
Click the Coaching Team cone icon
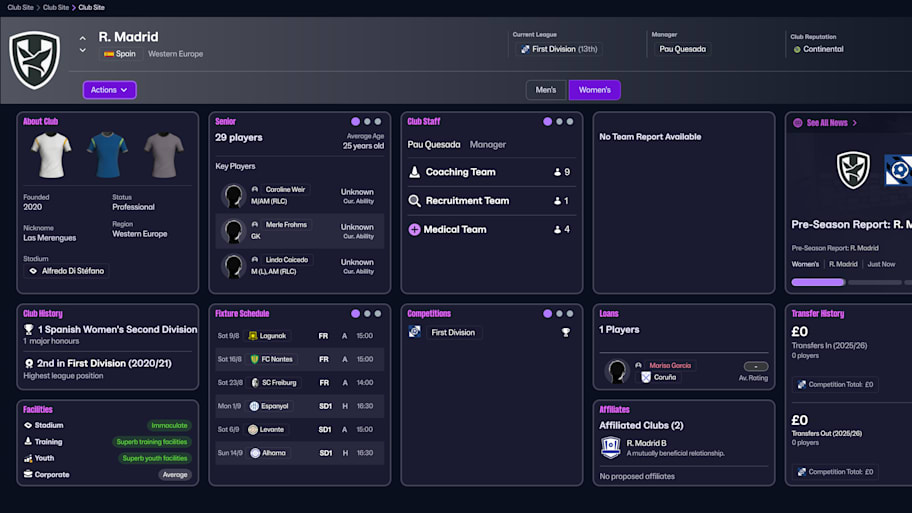pos(414,172)
